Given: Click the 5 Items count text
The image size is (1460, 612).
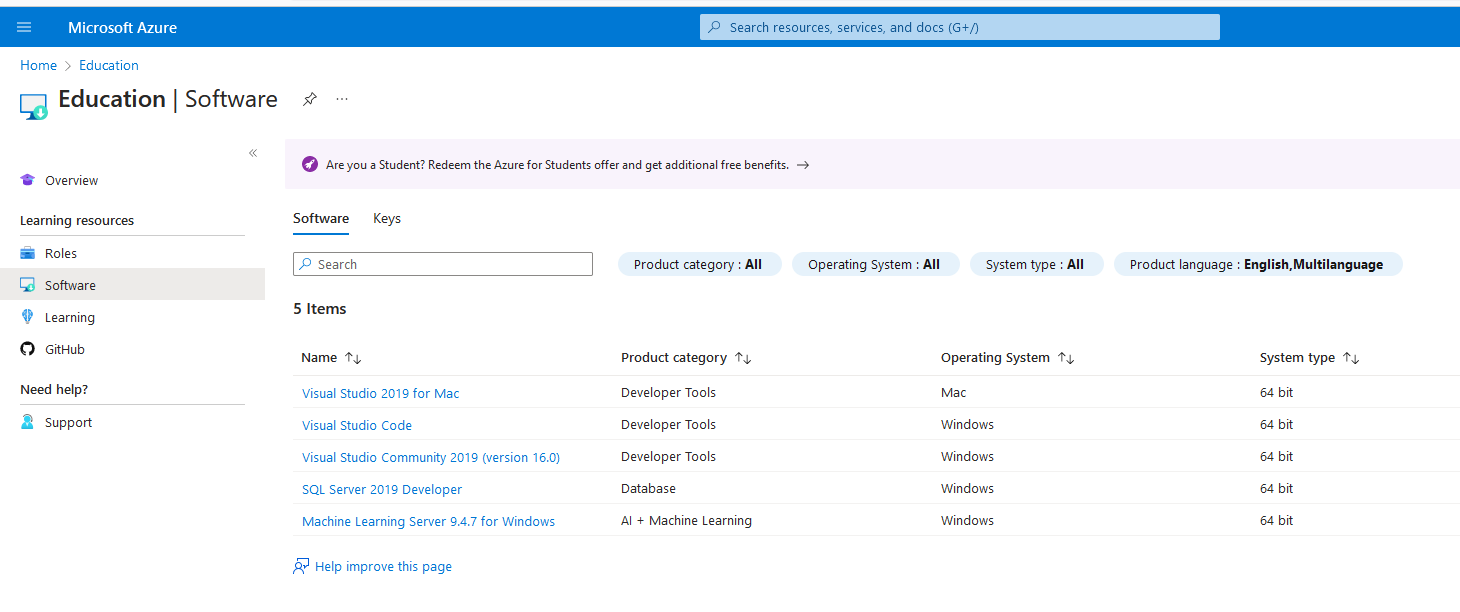Looking at the screenshot, I should tap(320, 309).
